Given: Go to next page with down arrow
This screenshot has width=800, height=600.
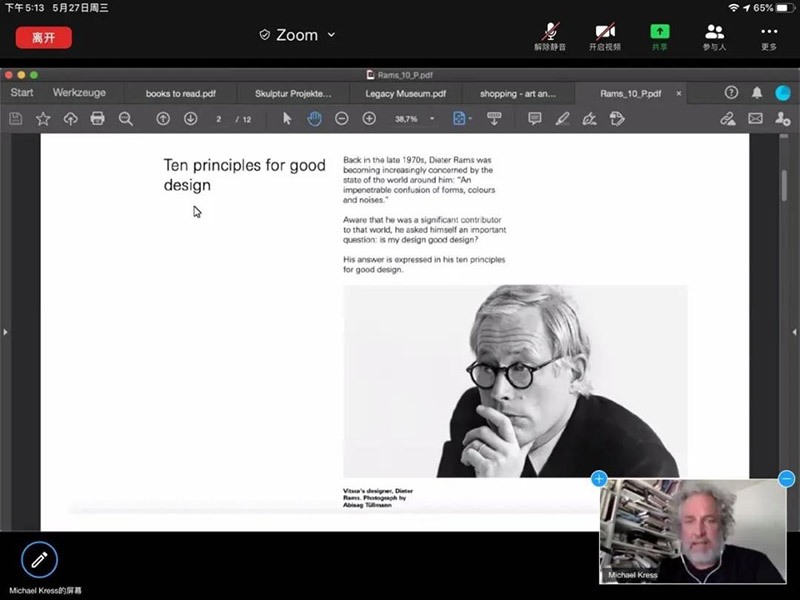Looking at the screenshot, I should point(190,119).
